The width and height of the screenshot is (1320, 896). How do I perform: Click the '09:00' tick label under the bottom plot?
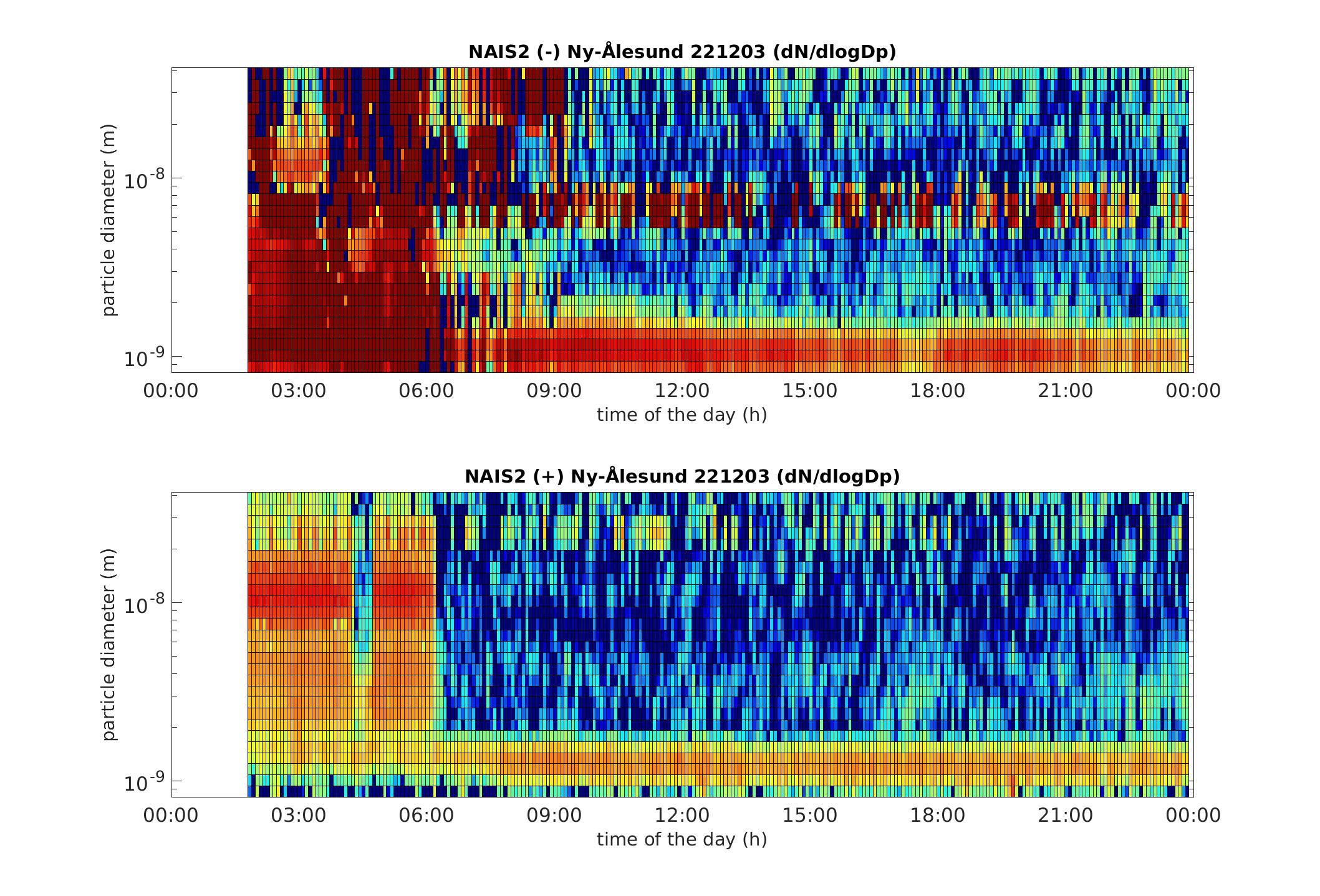[x=554, y=816]
